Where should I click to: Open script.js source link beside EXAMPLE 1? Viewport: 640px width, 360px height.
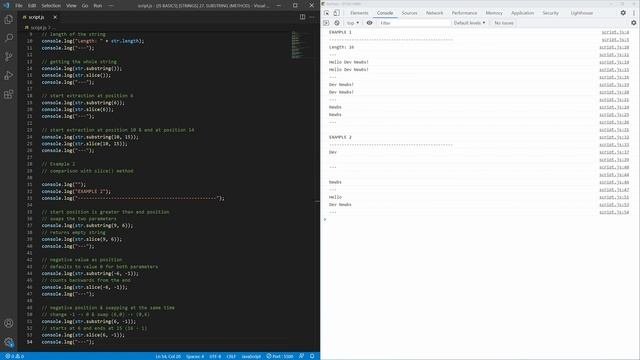click(615, 32)
